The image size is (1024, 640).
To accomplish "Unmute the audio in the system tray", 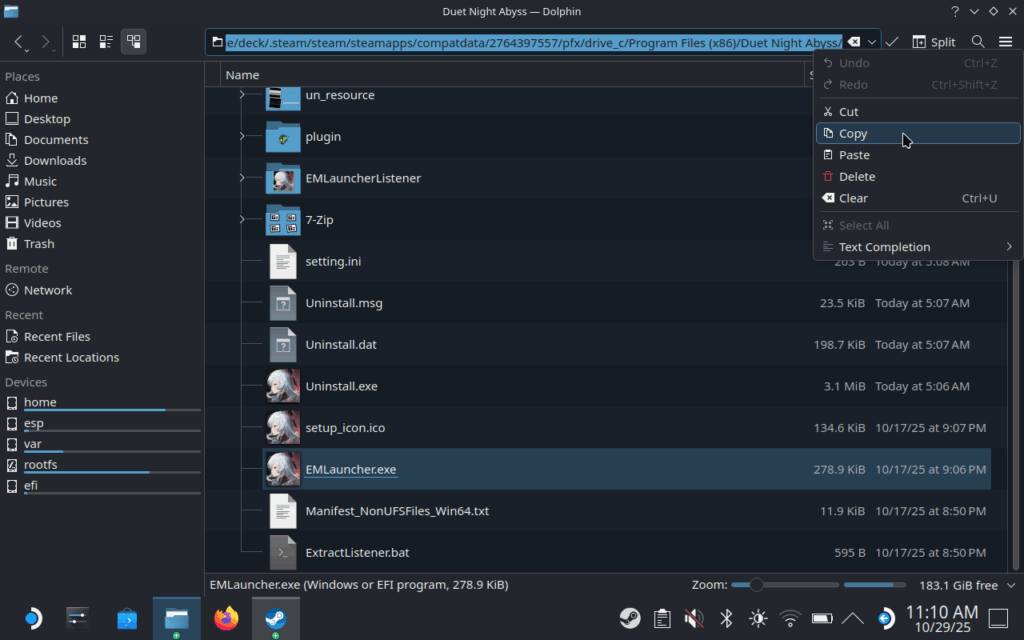I will click(x=692, y=618).
